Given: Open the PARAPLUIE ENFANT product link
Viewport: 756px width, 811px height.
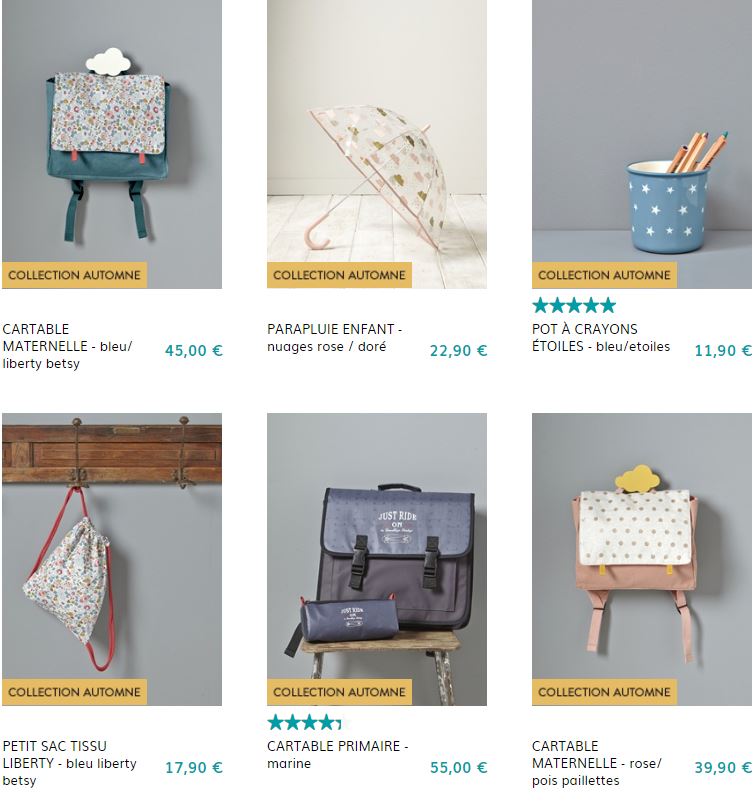Looking at the screenshot, I should (x=334, y=337).
